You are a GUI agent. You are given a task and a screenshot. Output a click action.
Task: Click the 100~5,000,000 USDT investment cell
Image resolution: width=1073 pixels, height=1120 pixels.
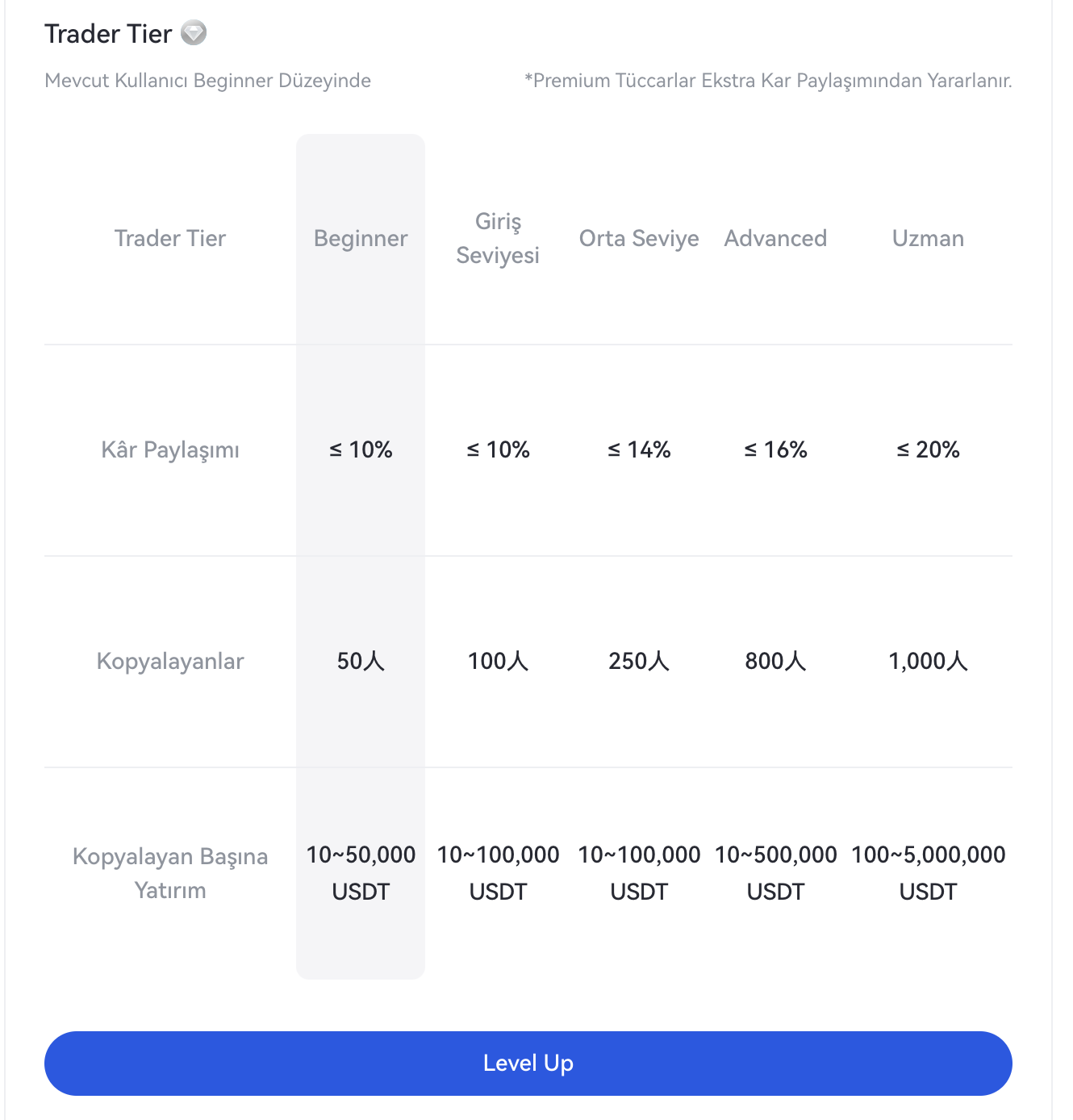(928, 873)
